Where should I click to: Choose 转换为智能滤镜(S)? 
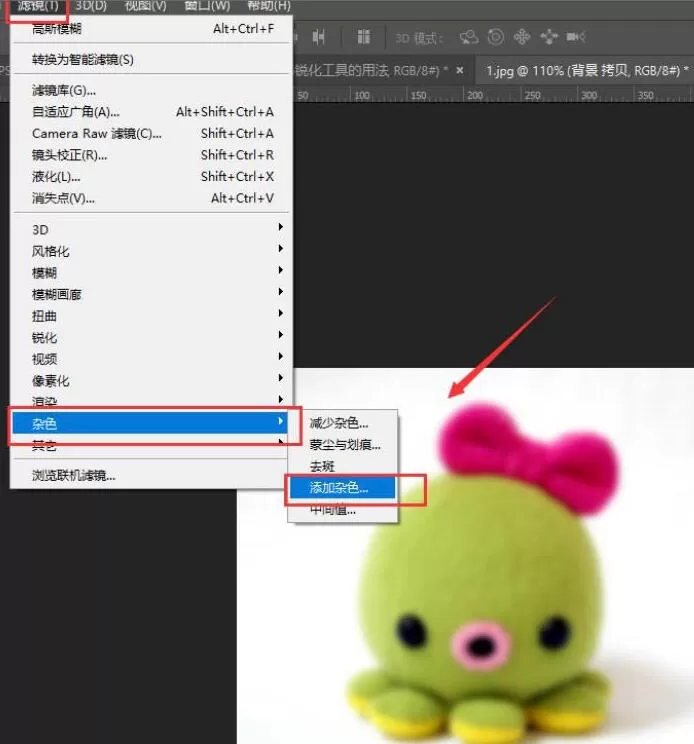(x=151, y=60)
